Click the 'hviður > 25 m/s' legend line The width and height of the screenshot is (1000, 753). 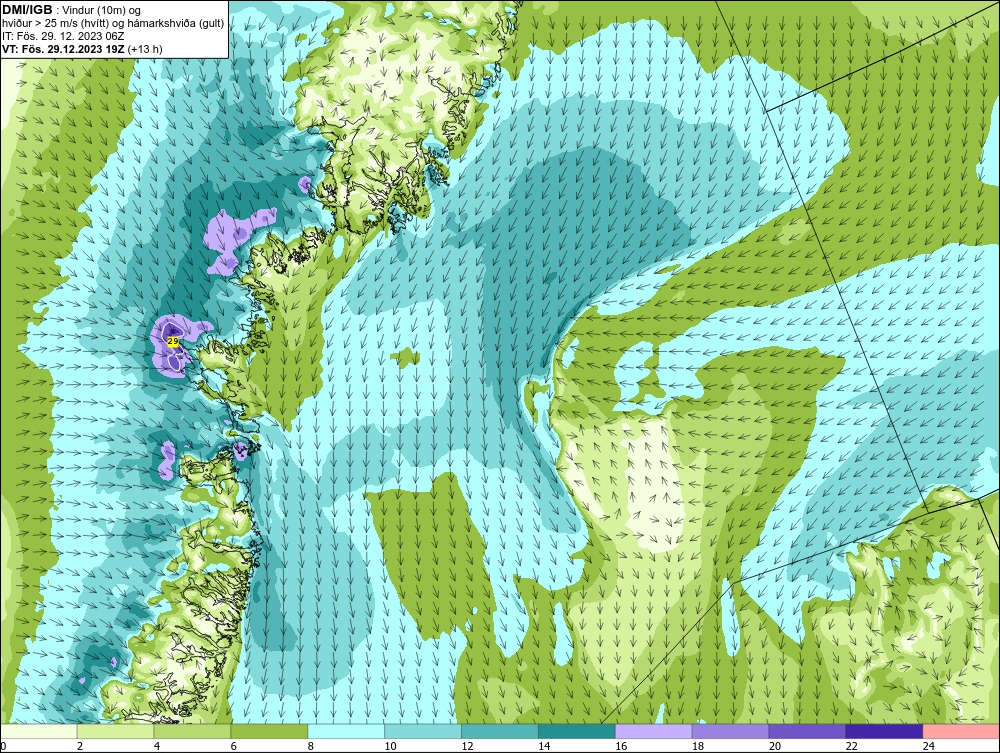[113, 24]
